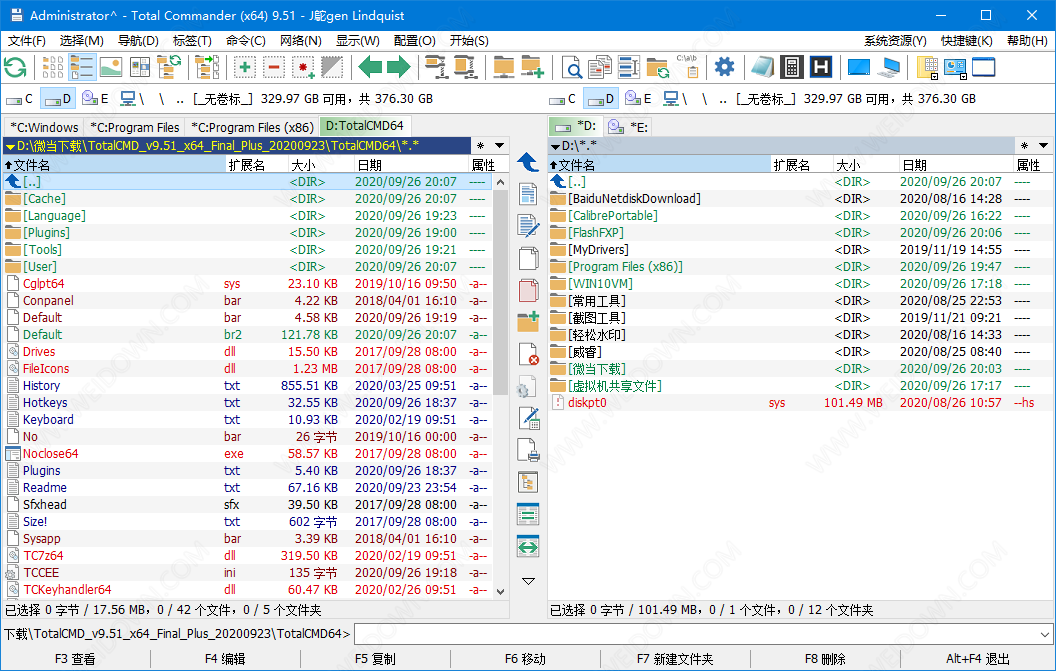
Task: Click the red minus unselect-group icon
Action: [x=273, y=67]
